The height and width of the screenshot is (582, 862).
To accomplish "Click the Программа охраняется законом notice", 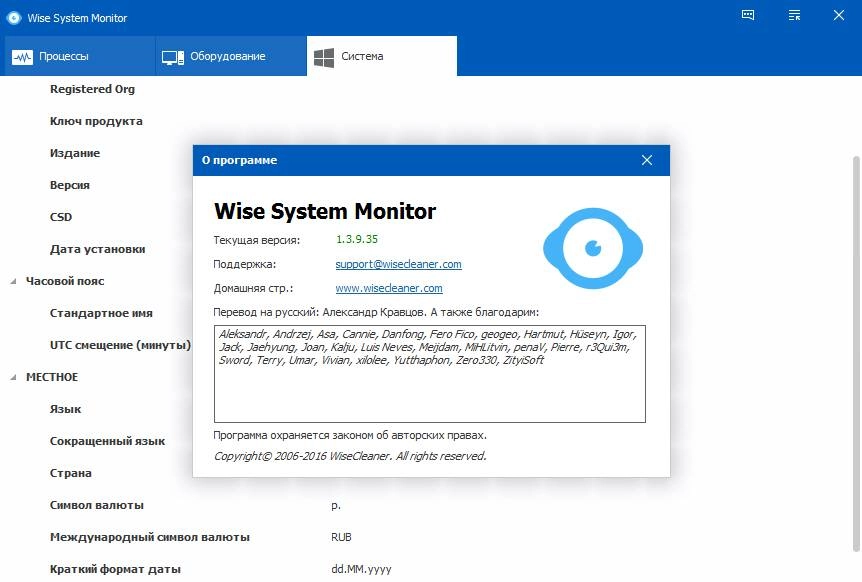I will tap(350, 435).
